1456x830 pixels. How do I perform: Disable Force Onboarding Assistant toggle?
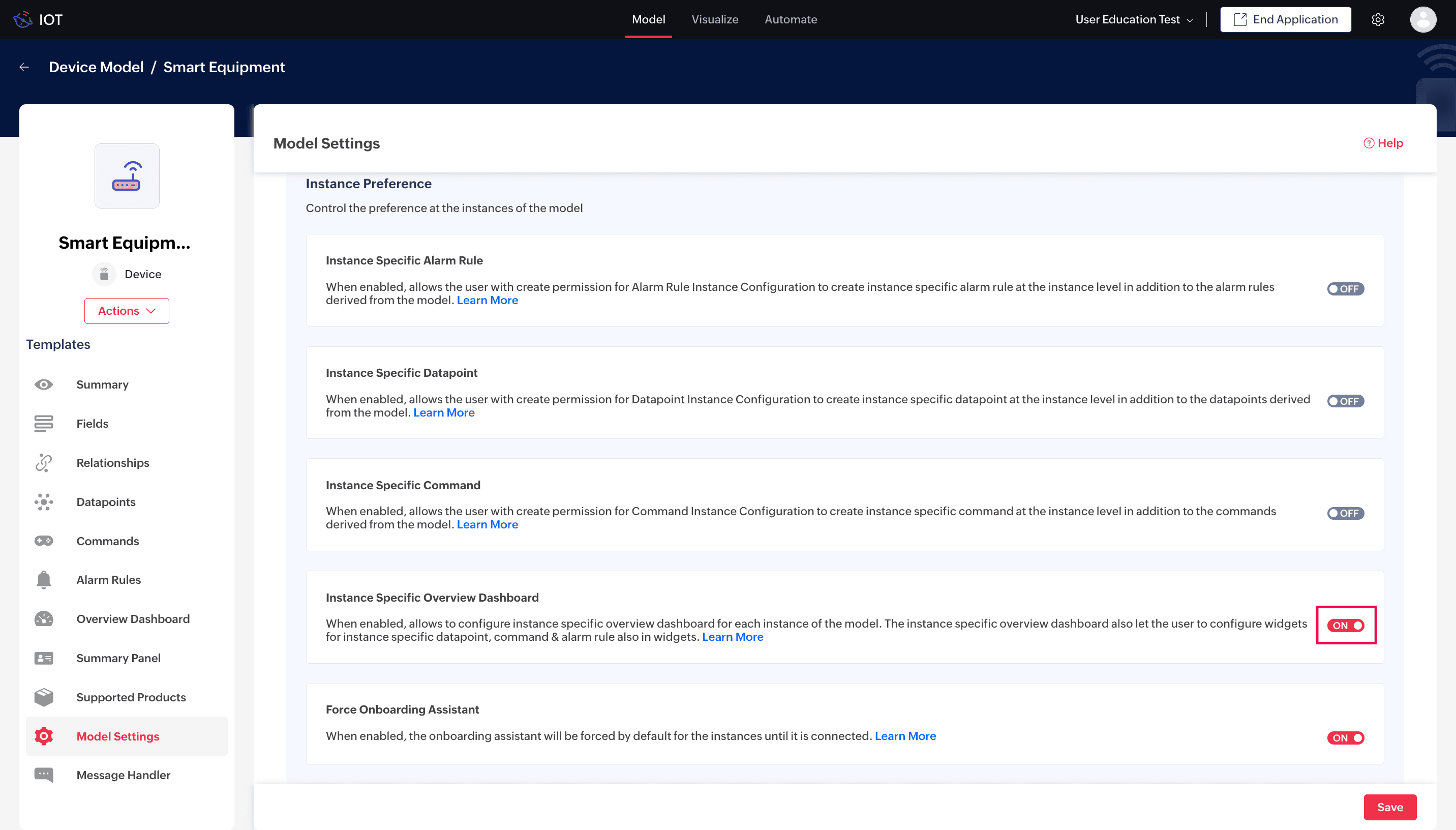pyautogui.click(x=1345, y=738)
